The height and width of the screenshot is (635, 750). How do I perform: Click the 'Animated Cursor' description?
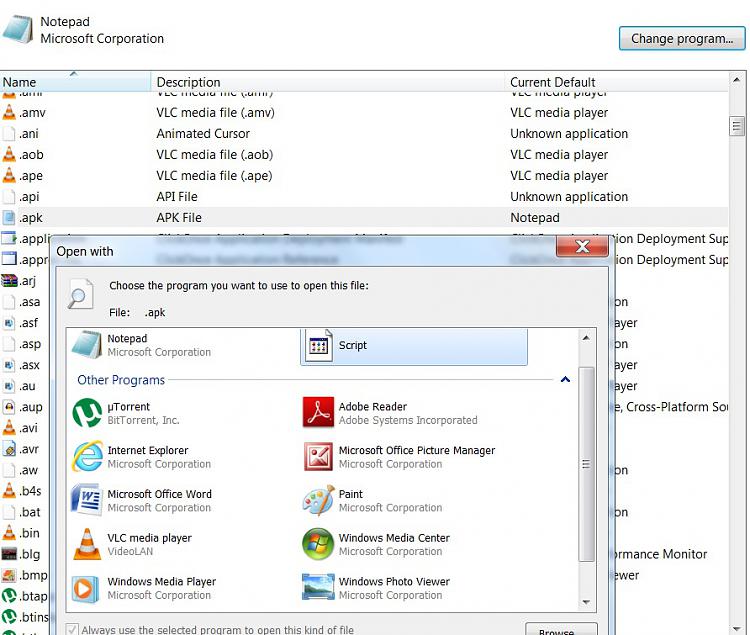203,133
